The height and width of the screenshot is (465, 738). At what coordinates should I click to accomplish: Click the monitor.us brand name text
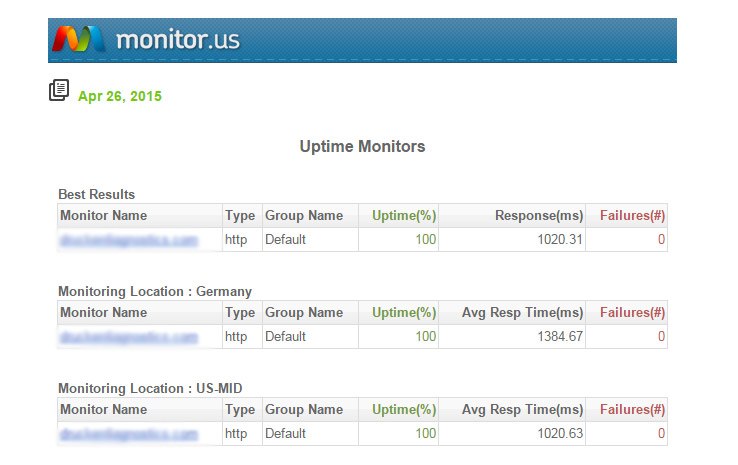[x=178, y=40]
